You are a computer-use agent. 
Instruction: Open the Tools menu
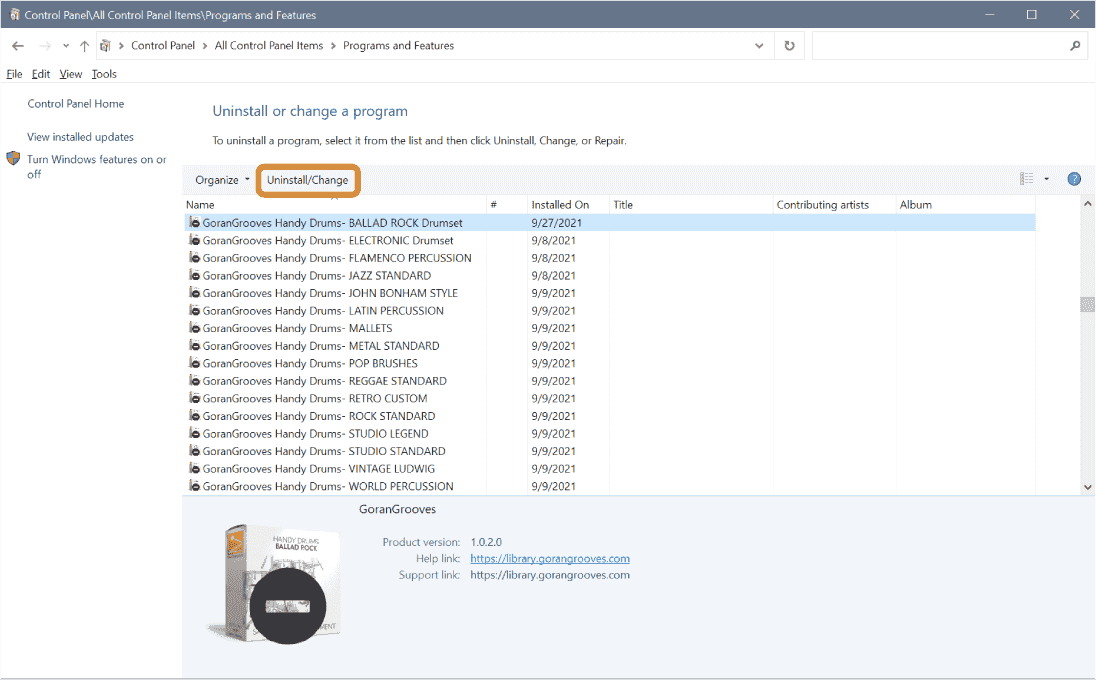[x=104, y=74]
